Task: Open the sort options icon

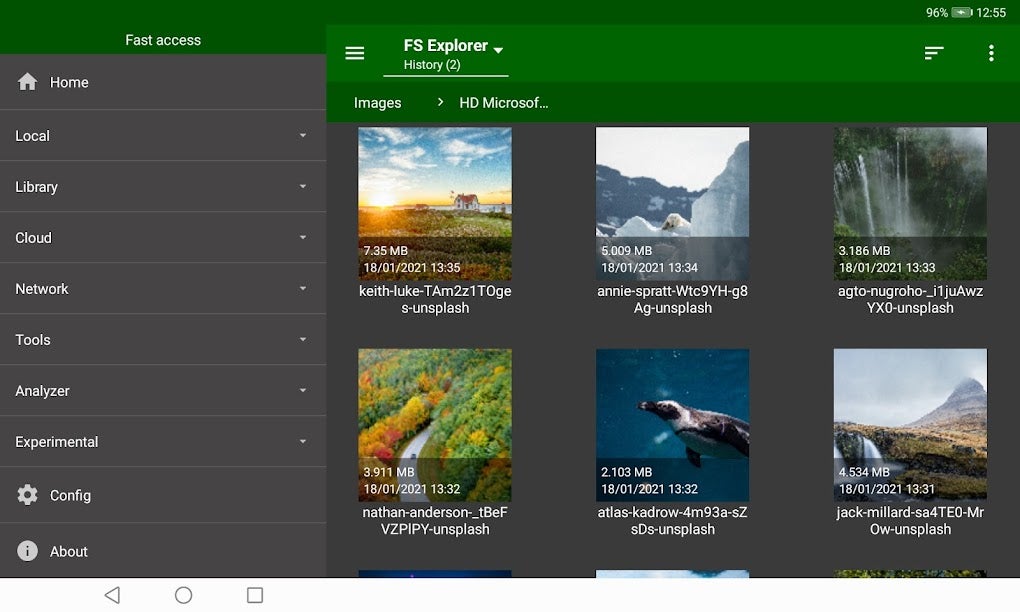Action: click(934, 53)
